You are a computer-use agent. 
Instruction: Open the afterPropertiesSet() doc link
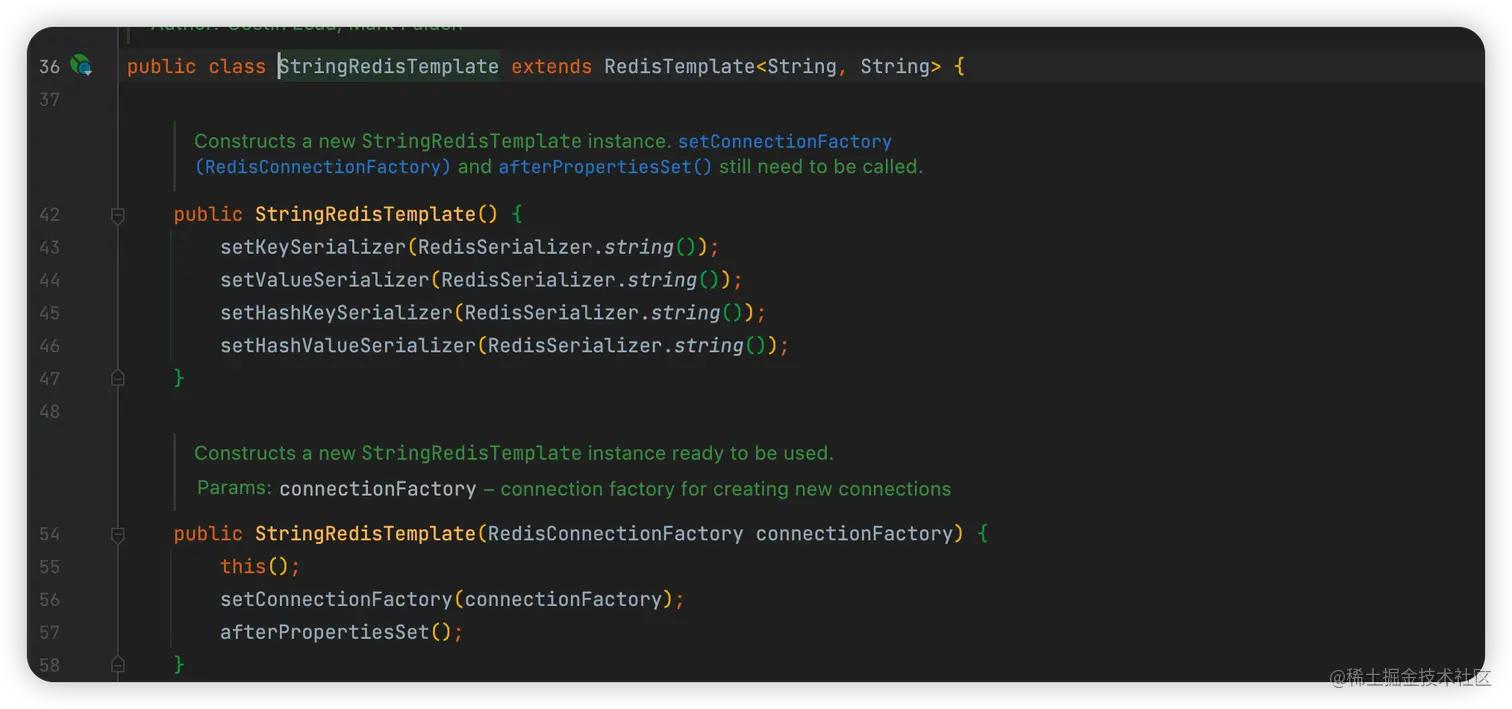point(605,167)
